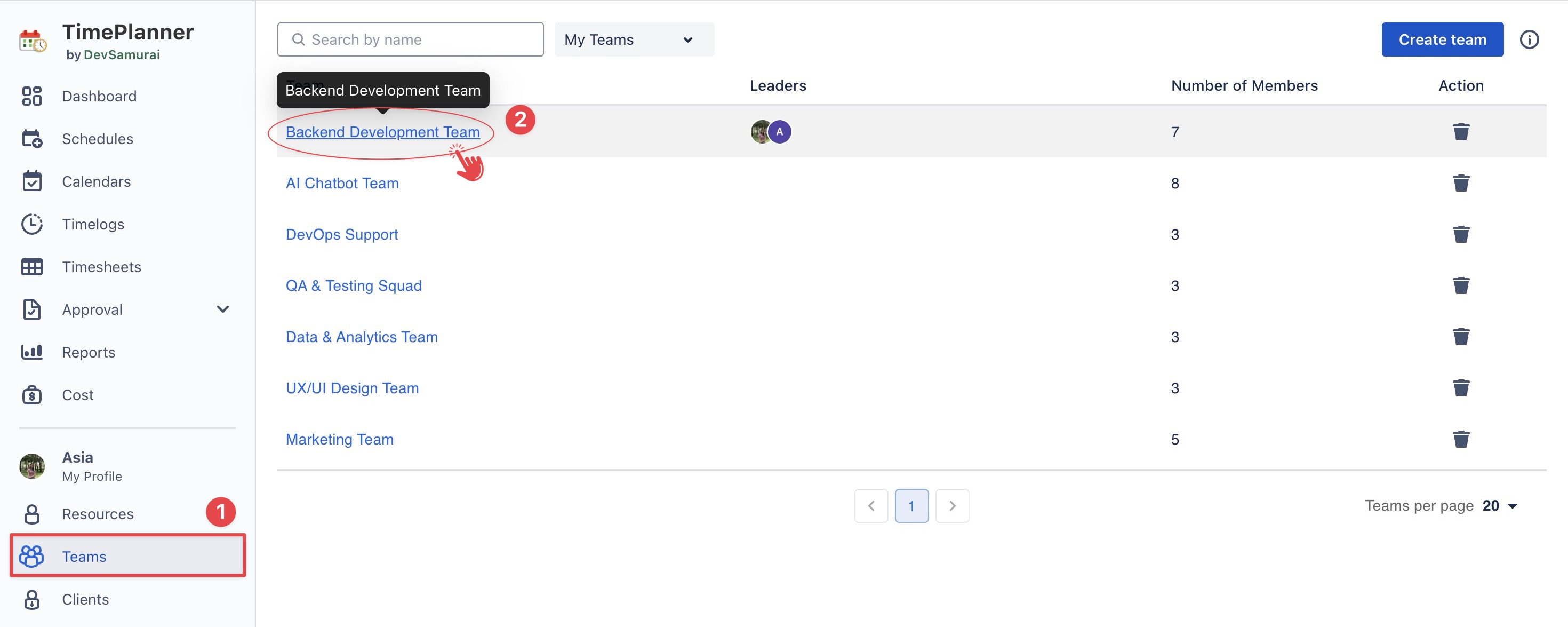Go to next page arrow
Image resolution: width=1568 pixels, height=627 pixels.
[951, 506]
